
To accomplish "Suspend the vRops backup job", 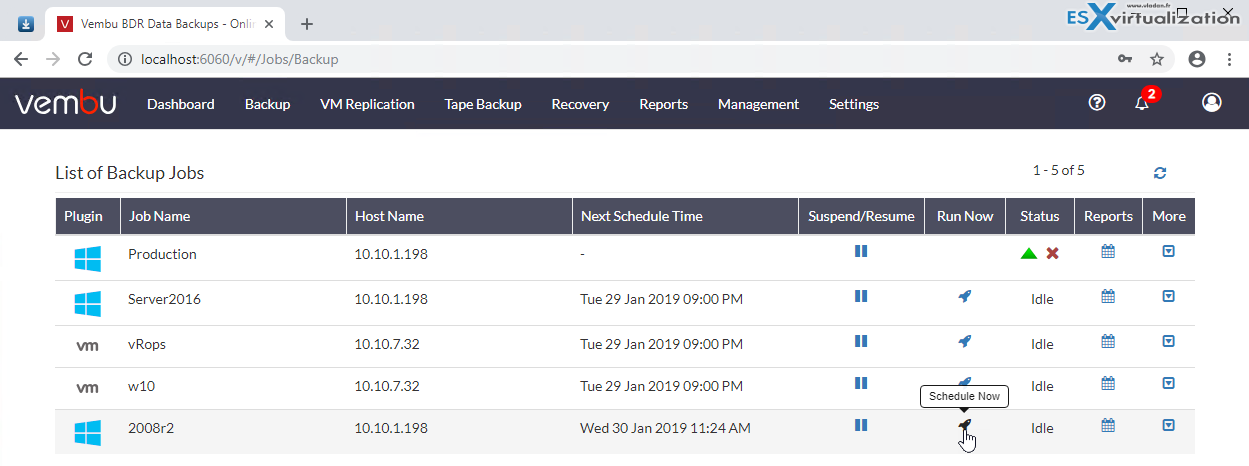I will (861, 341).
